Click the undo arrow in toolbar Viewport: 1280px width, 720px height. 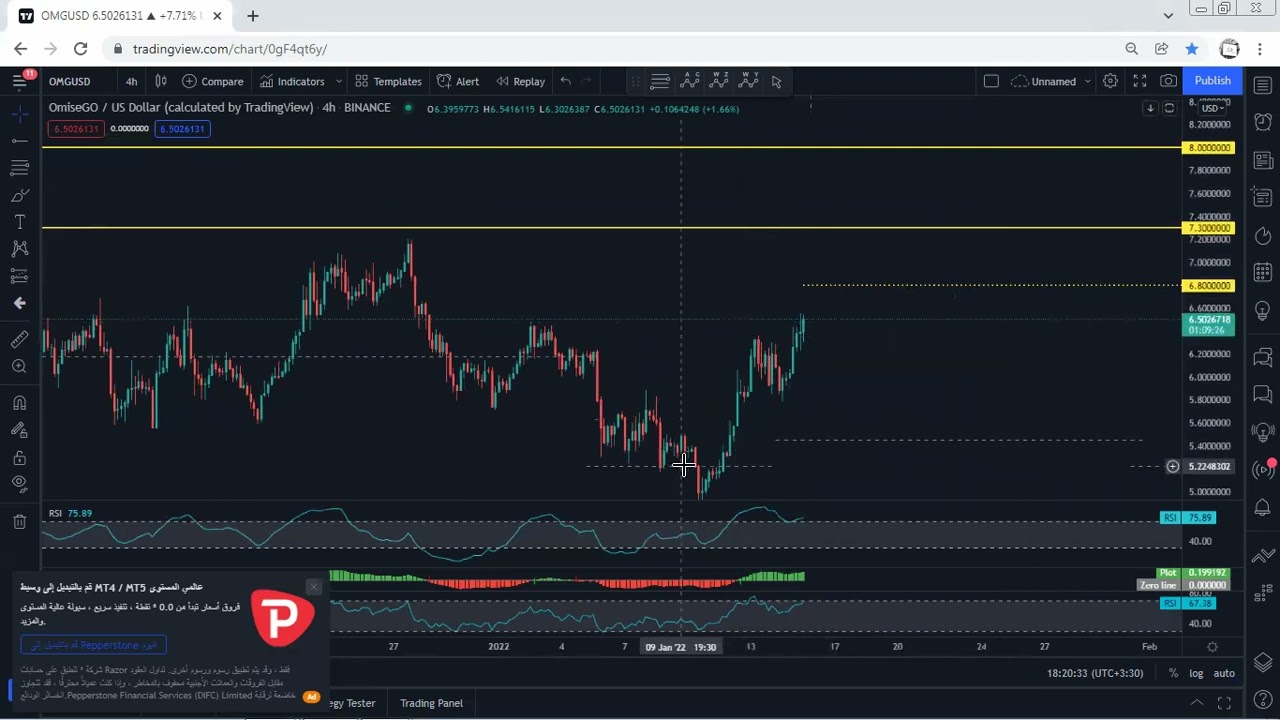pyautogui.click(x=565, y=81)
